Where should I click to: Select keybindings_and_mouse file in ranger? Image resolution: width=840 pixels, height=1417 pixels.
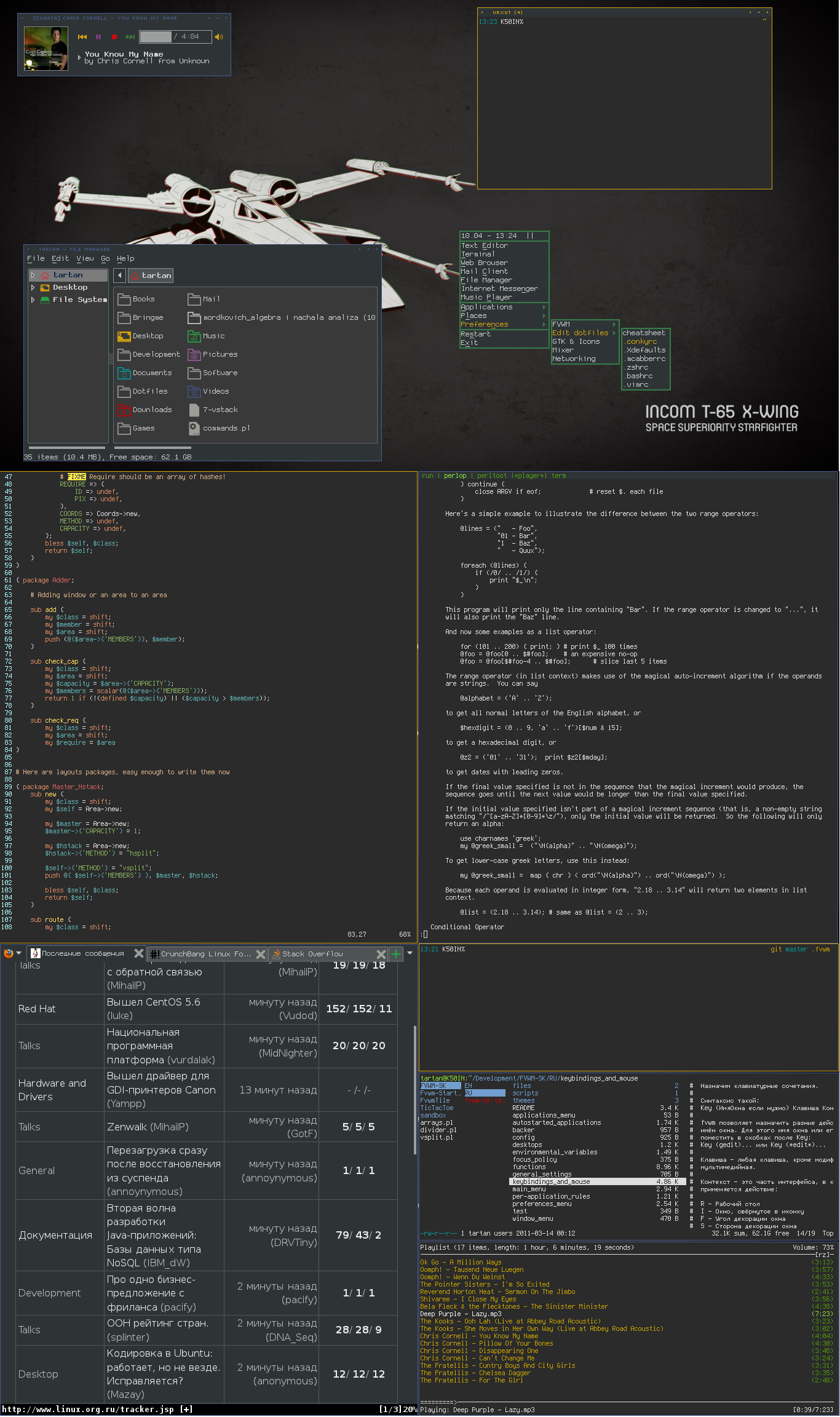point(596,1182)
